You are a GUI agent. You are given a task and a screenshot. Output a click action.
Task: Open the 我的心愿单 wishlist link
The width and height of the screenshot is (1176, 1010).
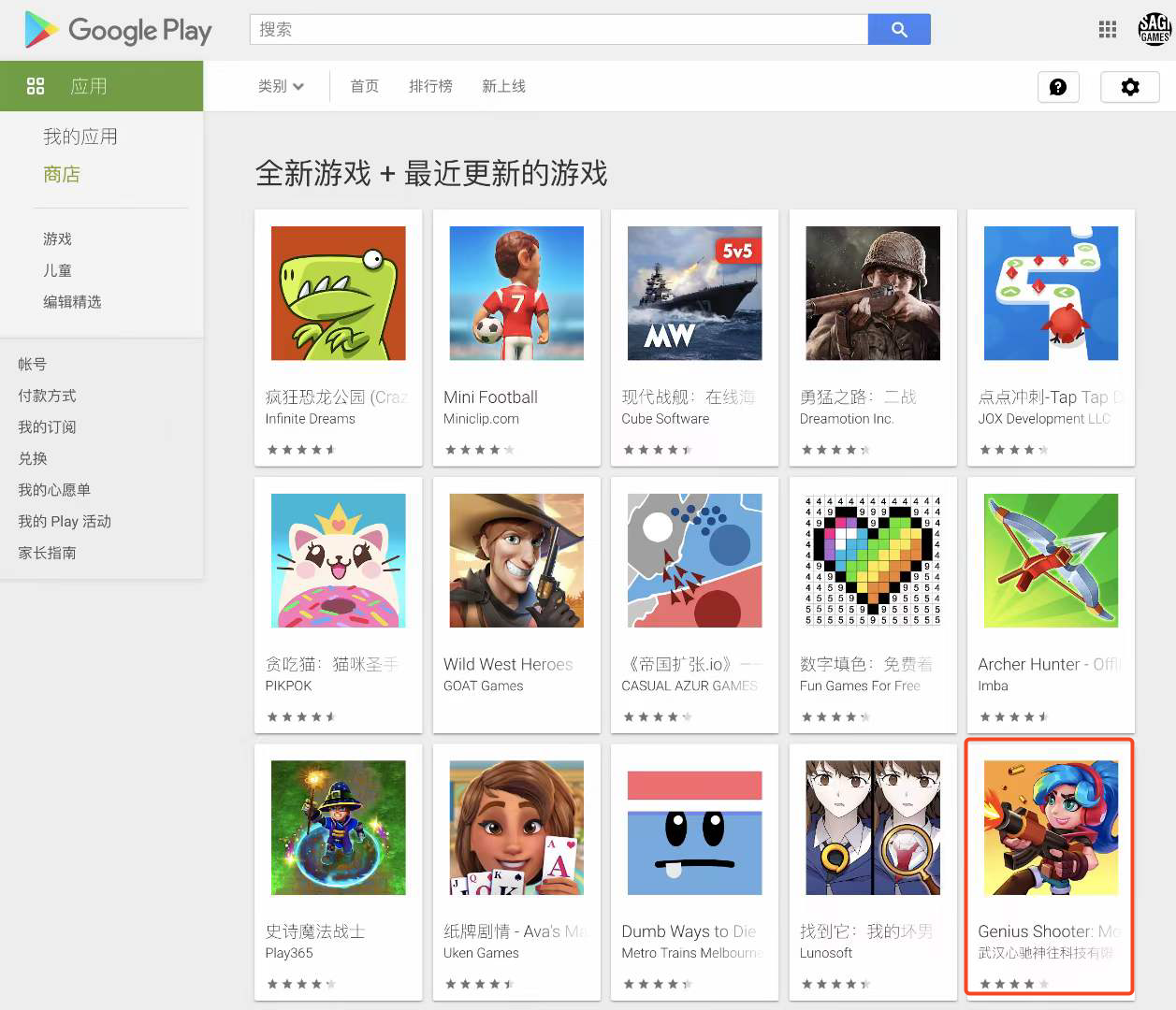point(54,489)
